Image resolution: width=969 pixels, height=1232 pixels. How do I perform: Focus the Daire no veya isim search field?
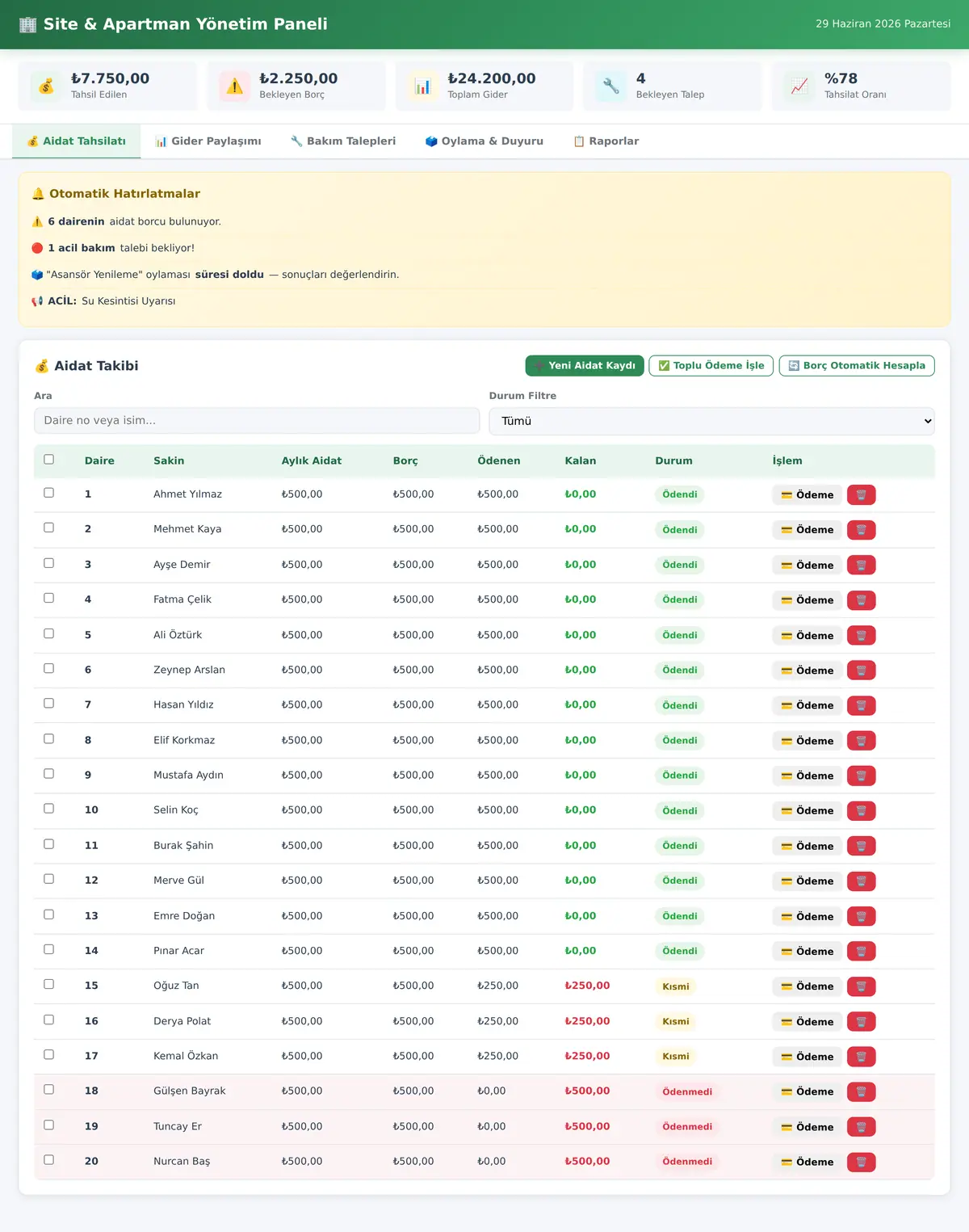(257, 421)
